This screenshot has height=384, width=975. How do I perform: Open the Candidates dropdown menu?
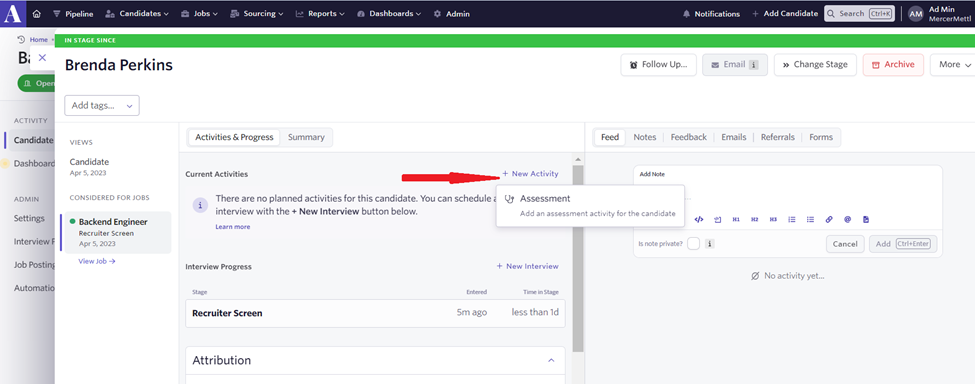click(x=137, y=14)
